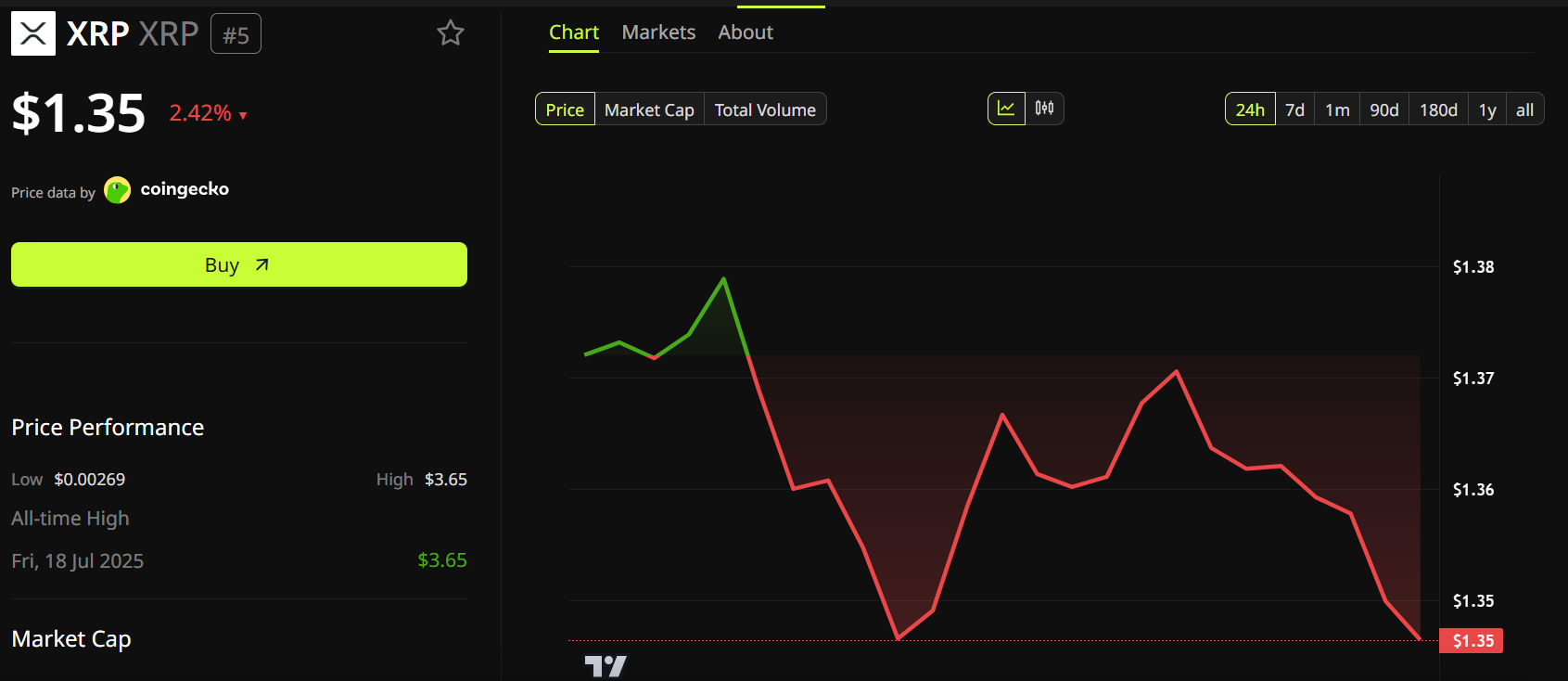Click the Price Performance heading
Viewport: 1568px width, 681px height.
click(x=108, y=427)
